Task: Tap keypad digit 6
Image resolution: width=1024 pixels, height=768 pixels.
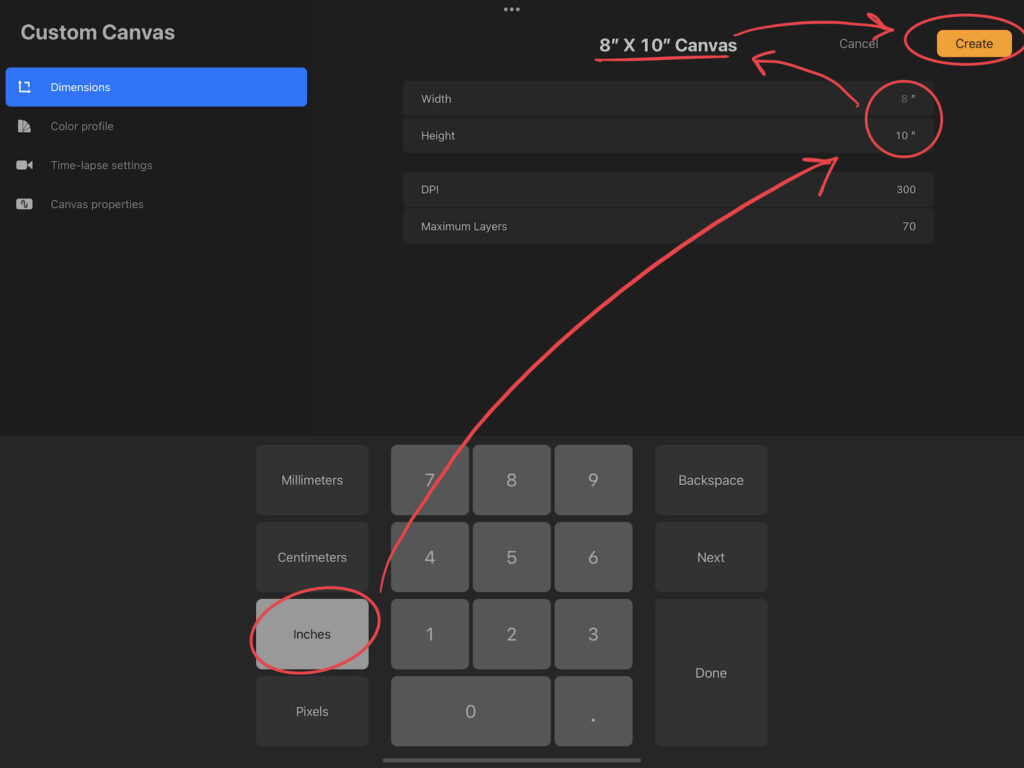Action: (x=593, y=557)
